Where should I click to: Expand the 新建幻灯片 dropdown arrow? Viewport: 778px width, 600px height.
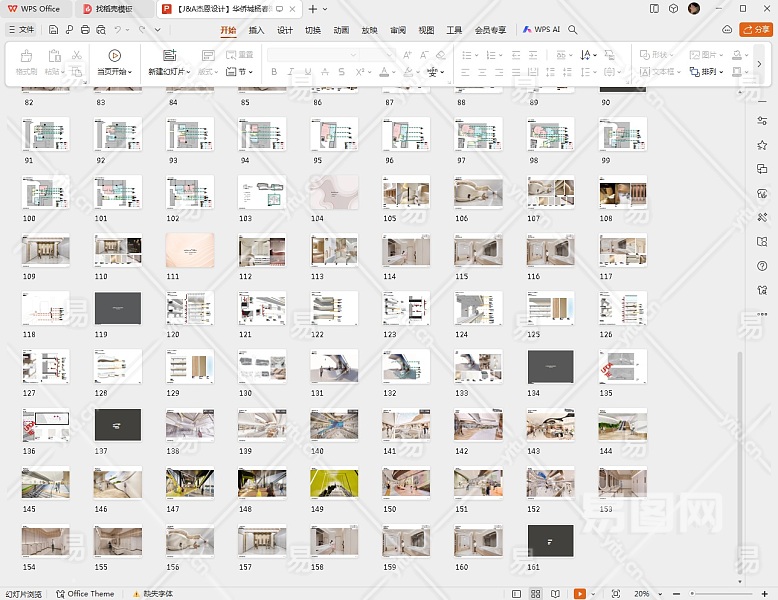189,72
